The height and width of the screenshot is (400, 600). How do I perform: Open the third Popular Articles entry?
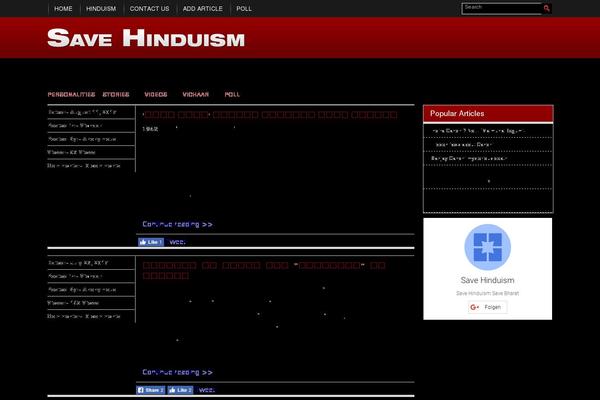click(x=469, y=158)
